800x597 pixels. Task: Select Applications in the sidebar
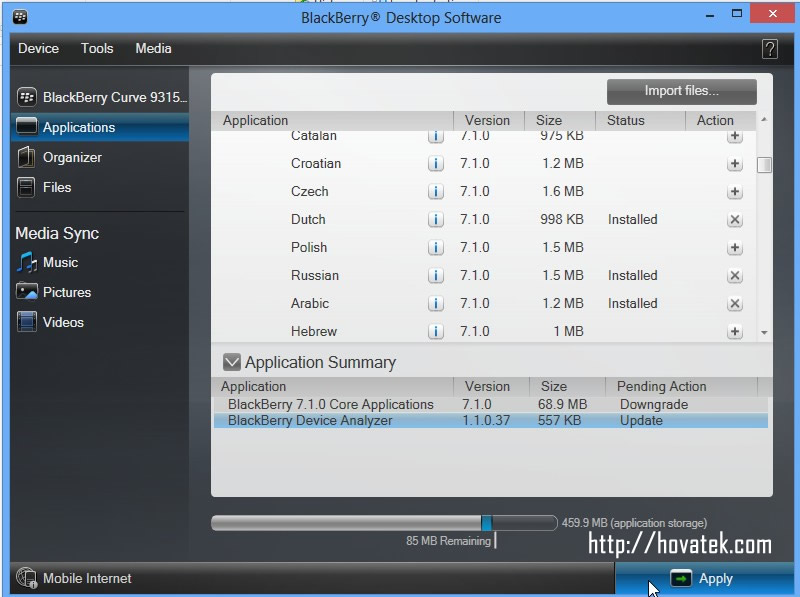100,127
